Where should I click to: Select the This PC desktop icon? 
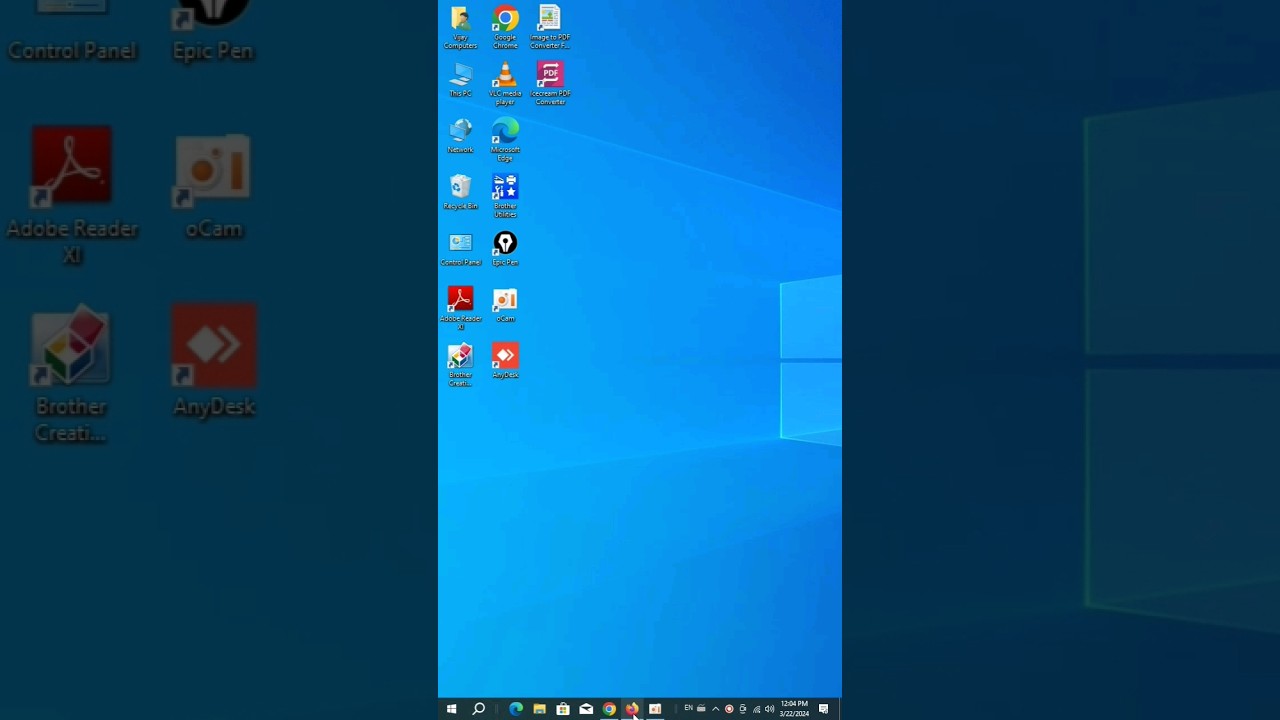tap(460, 80)
